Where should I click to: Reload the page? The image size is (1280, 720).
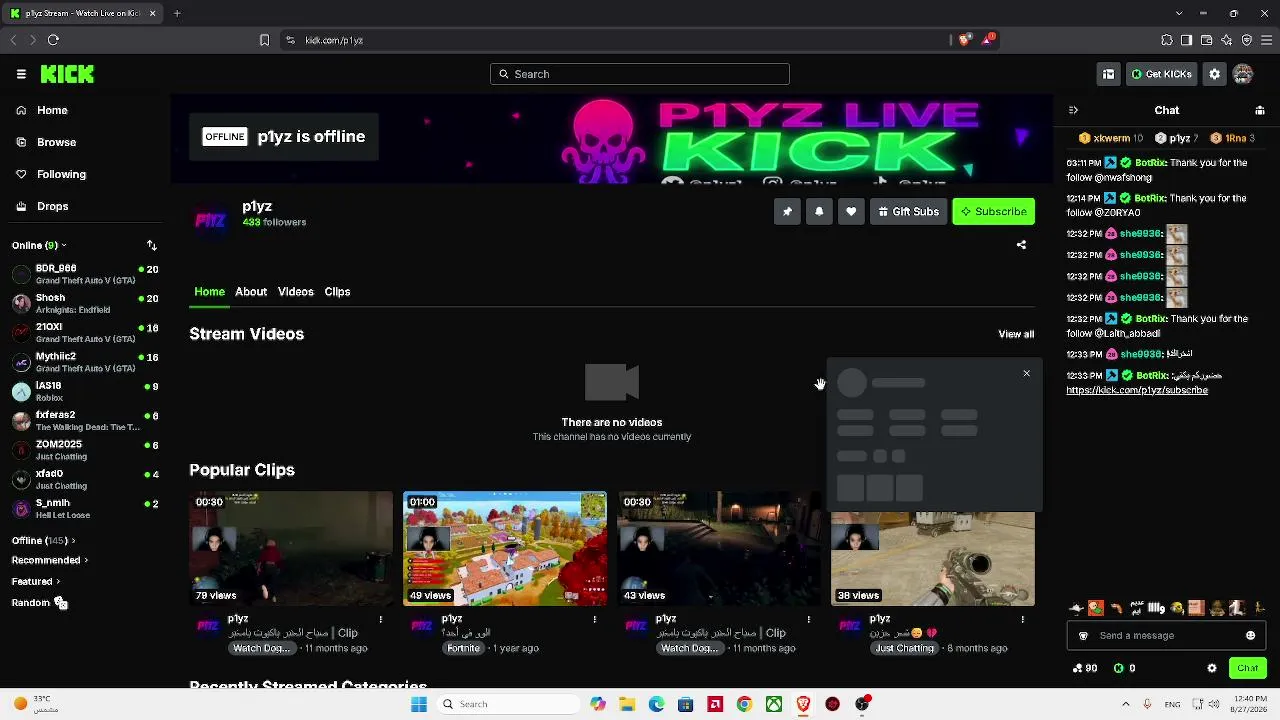click(53, 40)
